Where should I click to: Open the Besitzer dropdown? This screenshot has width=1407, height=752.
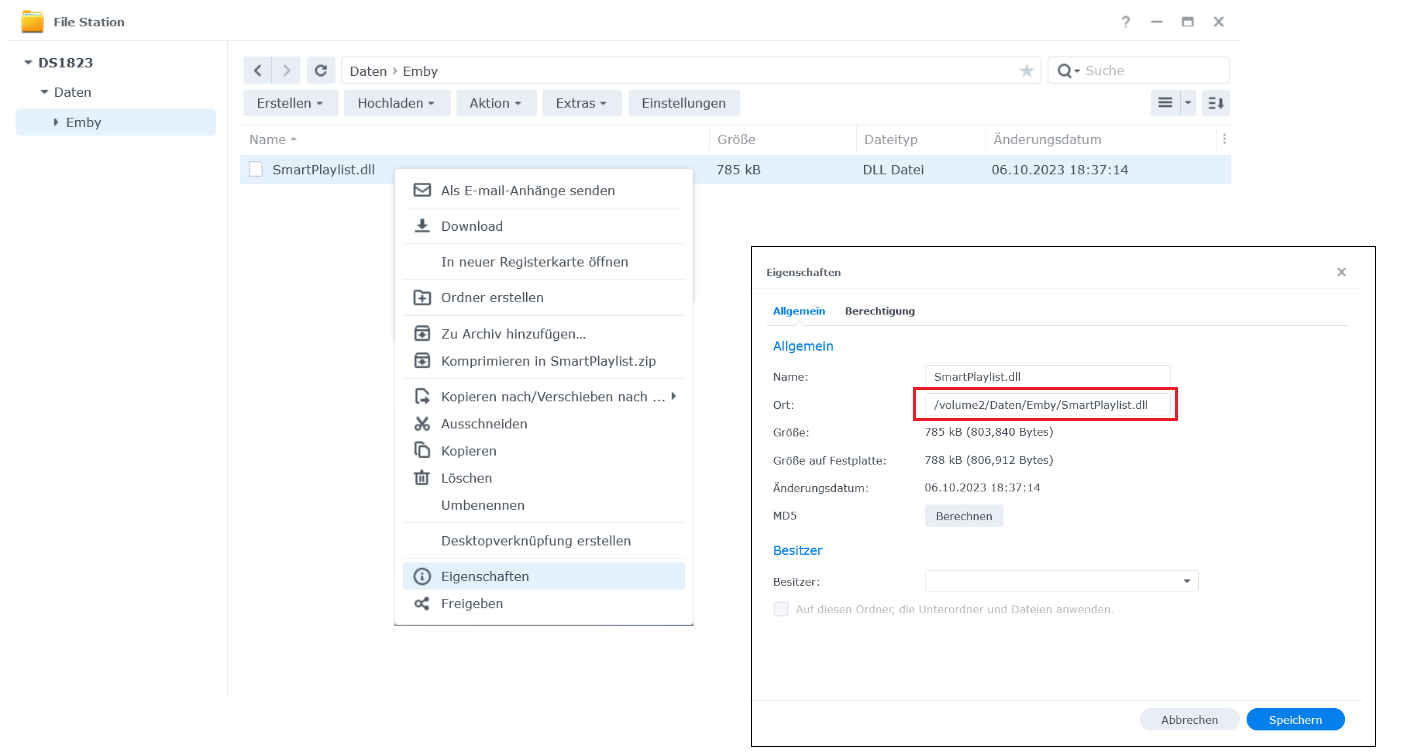coord(1186,581)
